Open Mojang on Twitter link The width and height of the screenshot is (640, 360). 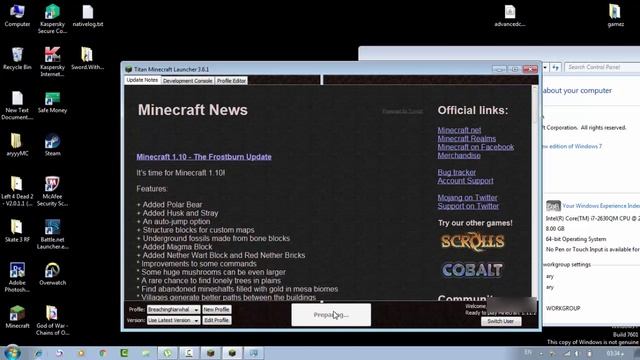click(x=467, y=198)
